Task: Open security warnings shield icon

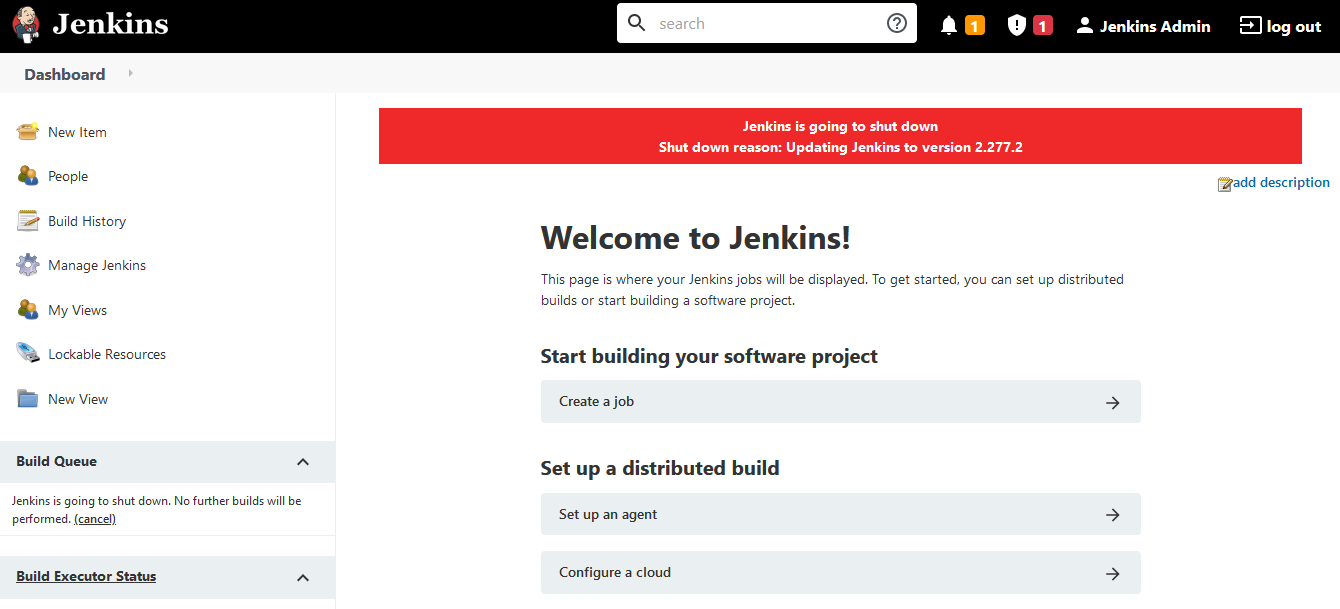Action: (x=1017, y=26)
